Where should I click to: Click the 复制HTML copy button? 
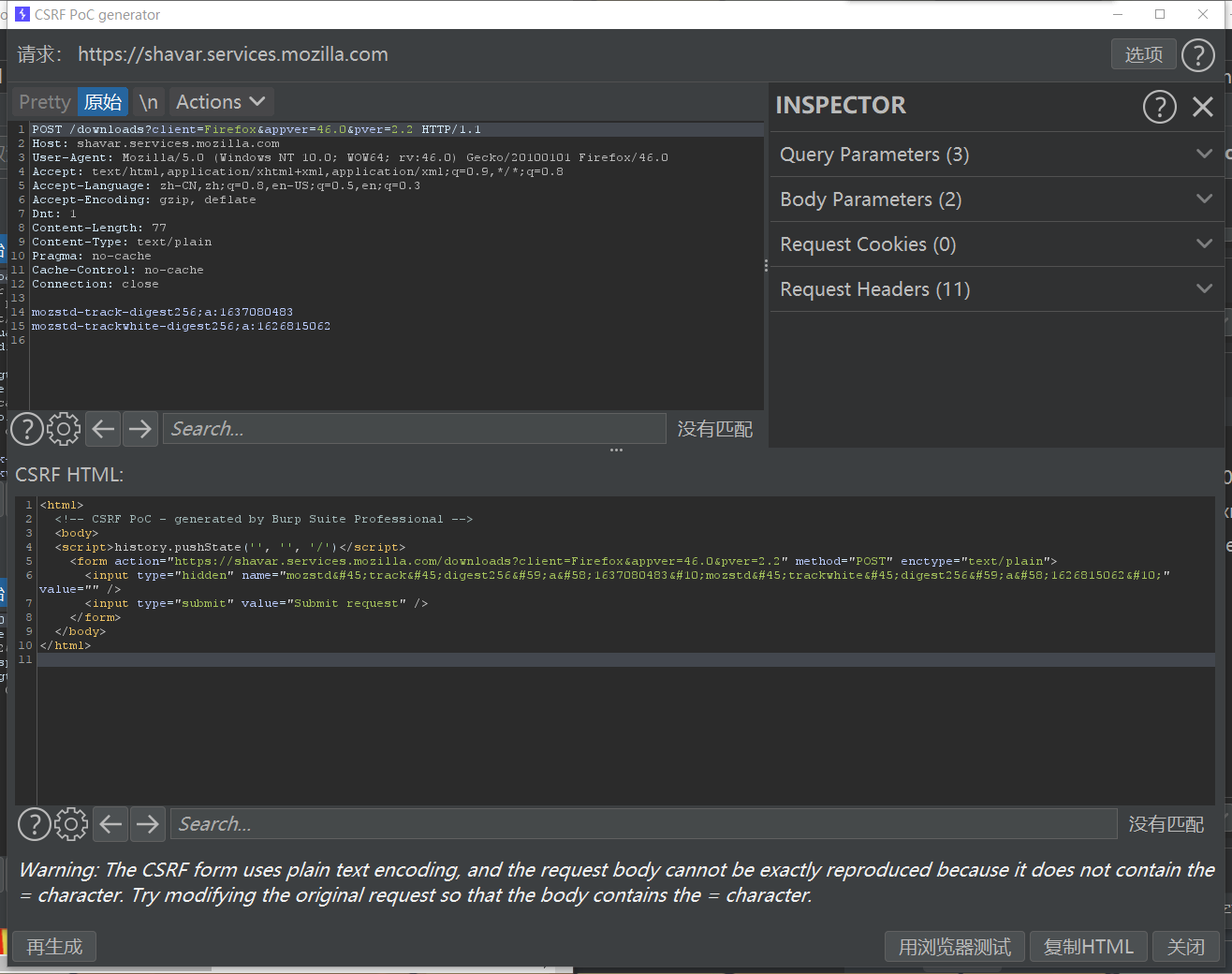[1089, 947]
